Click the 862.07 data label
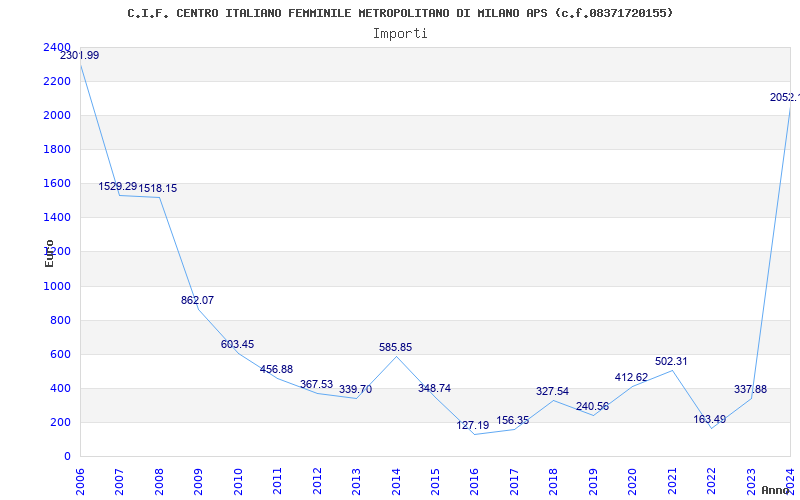The width and height of the screenshot is (800, 500). coord(197,301)
